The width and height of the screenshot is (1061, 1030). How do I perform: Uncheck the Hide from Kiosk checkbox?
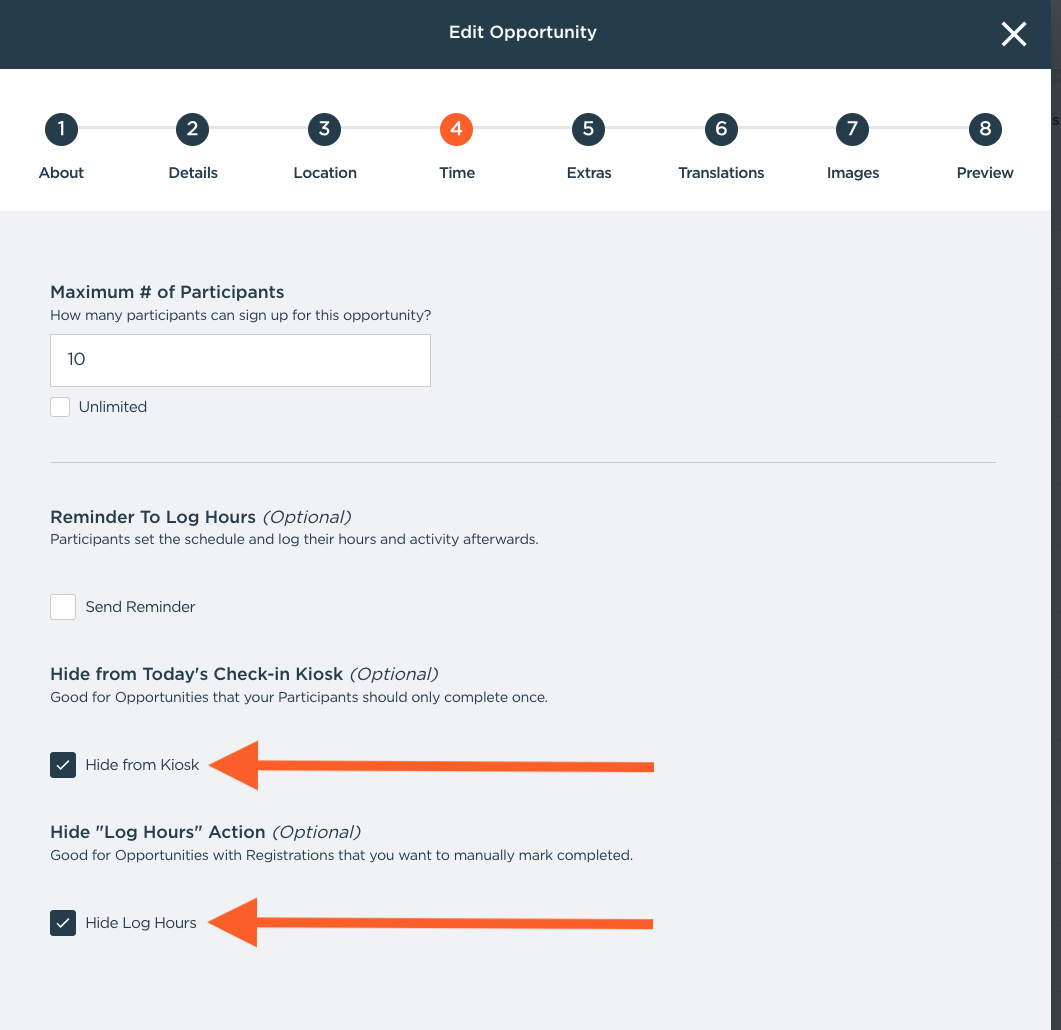point(63,765)
